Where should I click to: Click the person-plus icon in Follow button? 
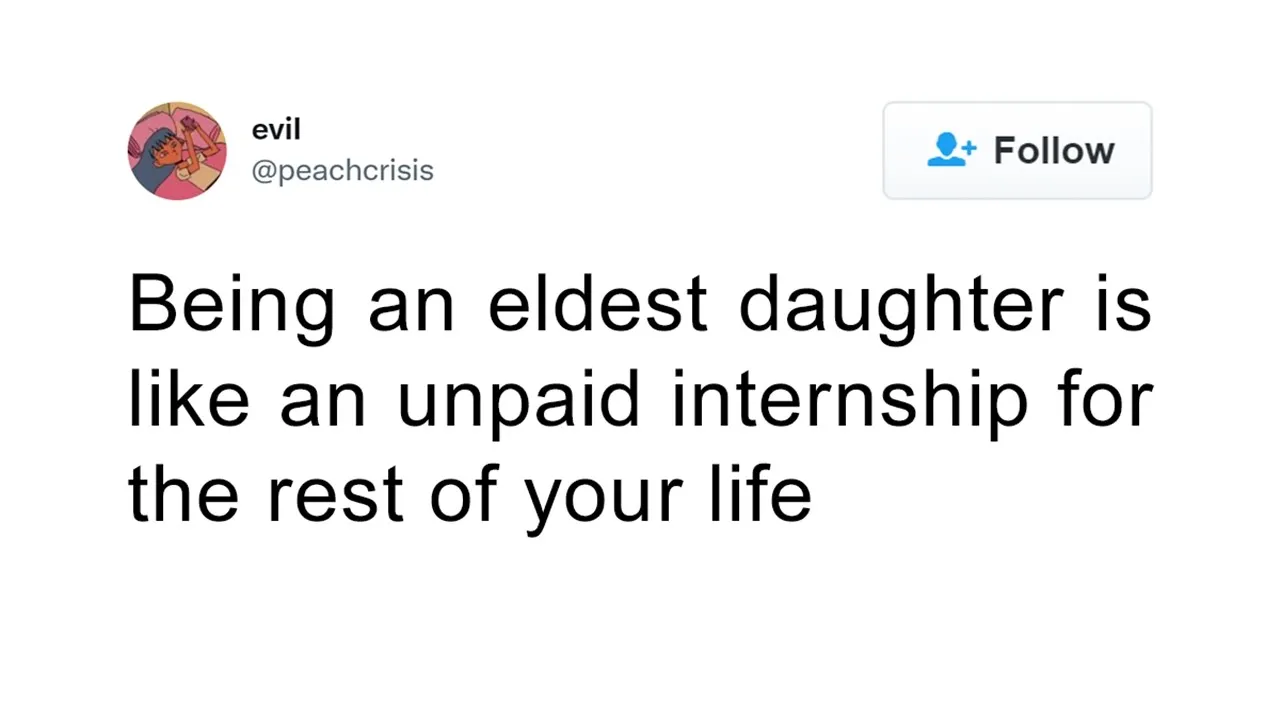tap(951, 150)
